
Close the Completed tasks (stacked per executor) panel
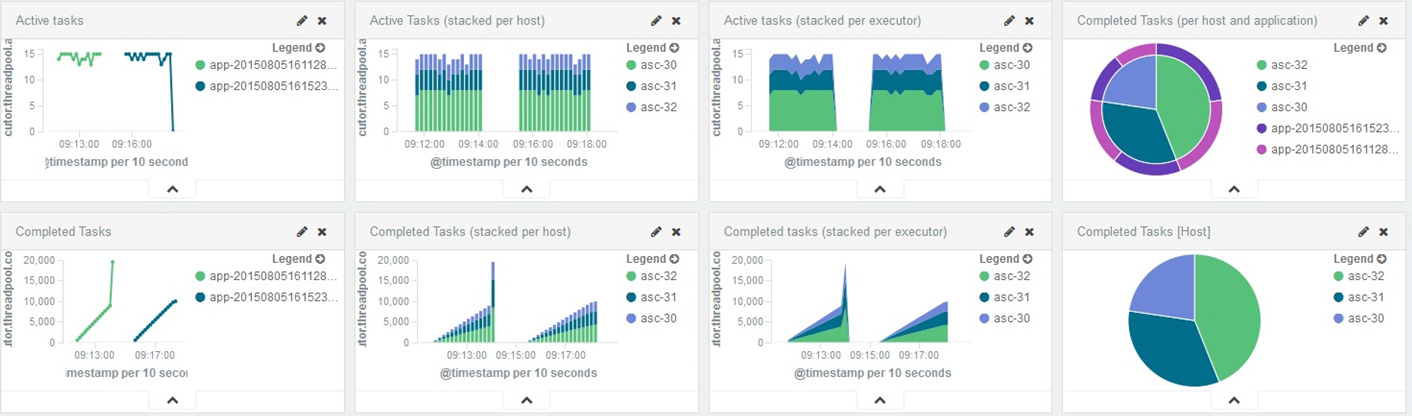pos(1030,232)
